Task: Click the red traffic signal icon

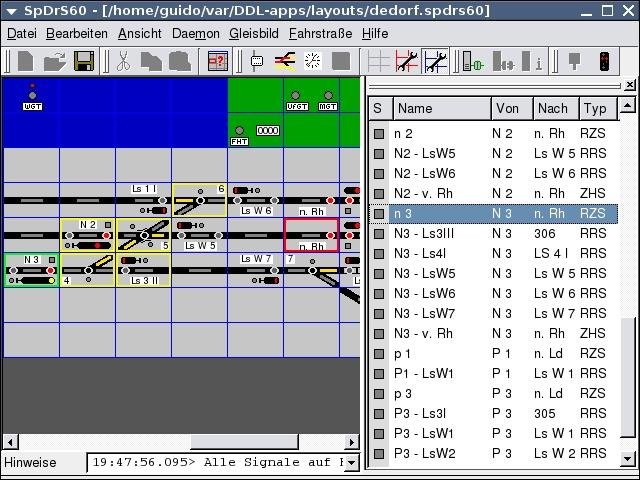Action: point(604,62)
